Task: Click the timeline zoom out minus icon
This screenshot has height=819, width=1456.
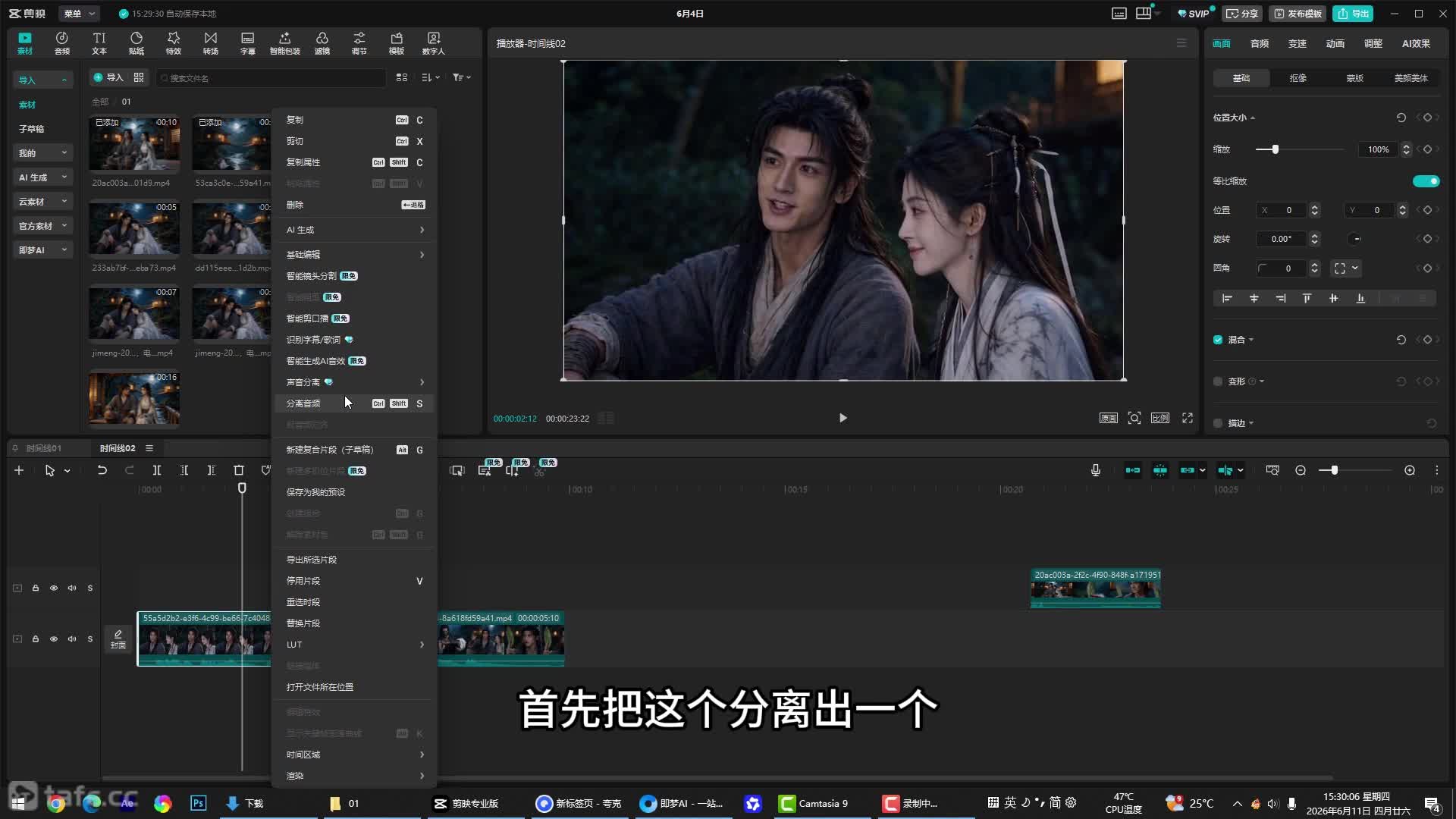Action: point(1301,470)
